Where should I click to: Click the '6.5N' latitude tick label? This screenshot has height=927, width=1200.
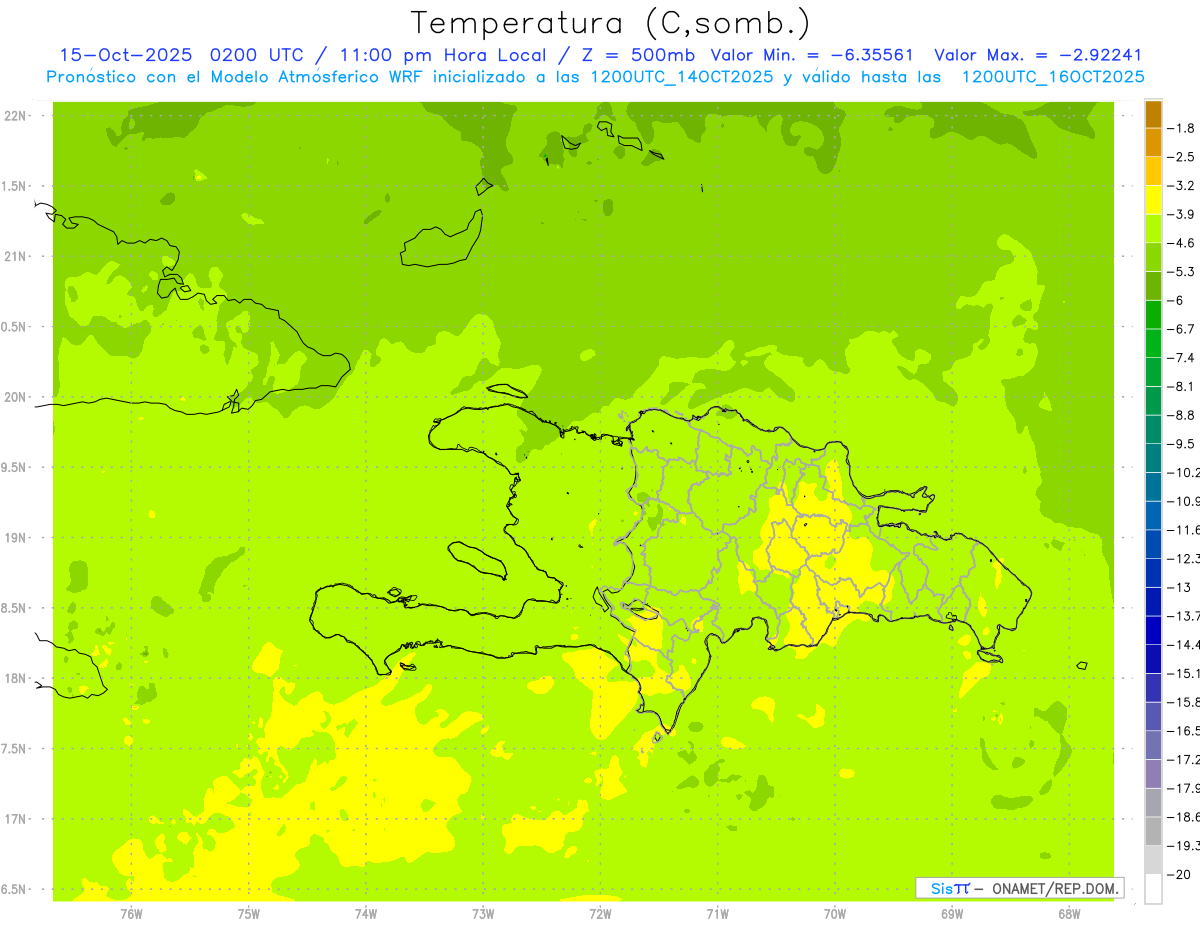14,889
